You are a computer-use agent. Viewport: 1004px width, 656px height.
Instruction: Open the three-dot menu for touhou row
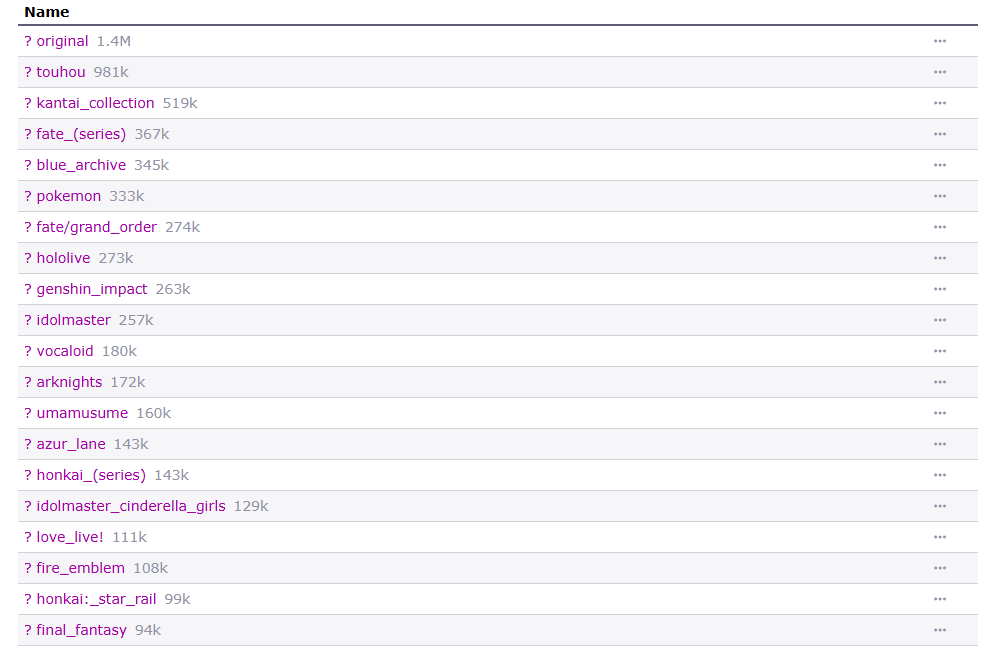tap(939, 72)
